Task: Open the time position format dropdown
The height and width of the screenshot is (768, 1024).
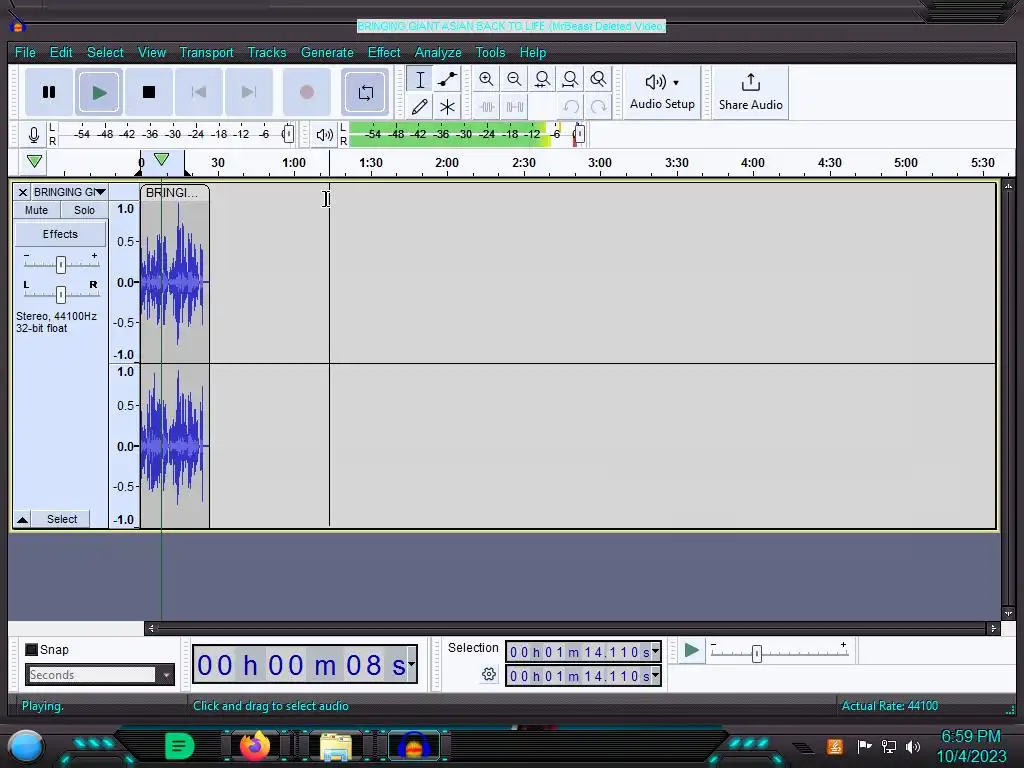Action: coord(411,664)
